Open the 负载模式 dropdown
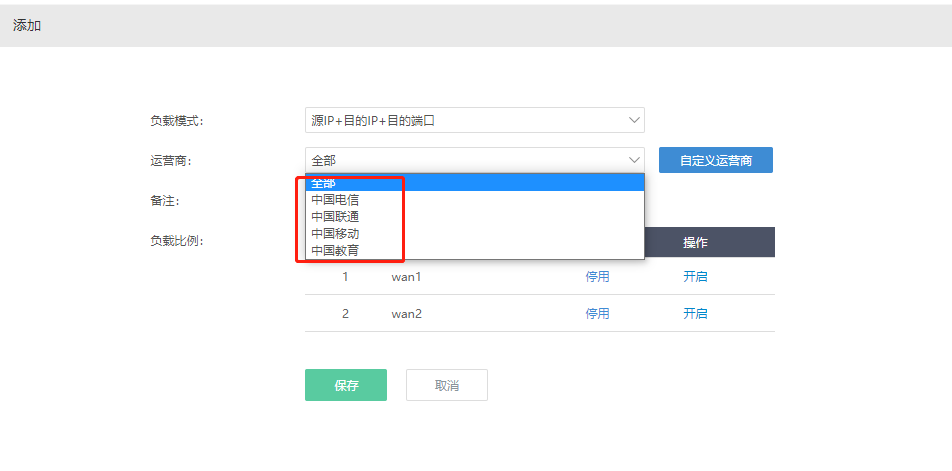The height and width of the screenshot is (471, 952). pos(474,120)
